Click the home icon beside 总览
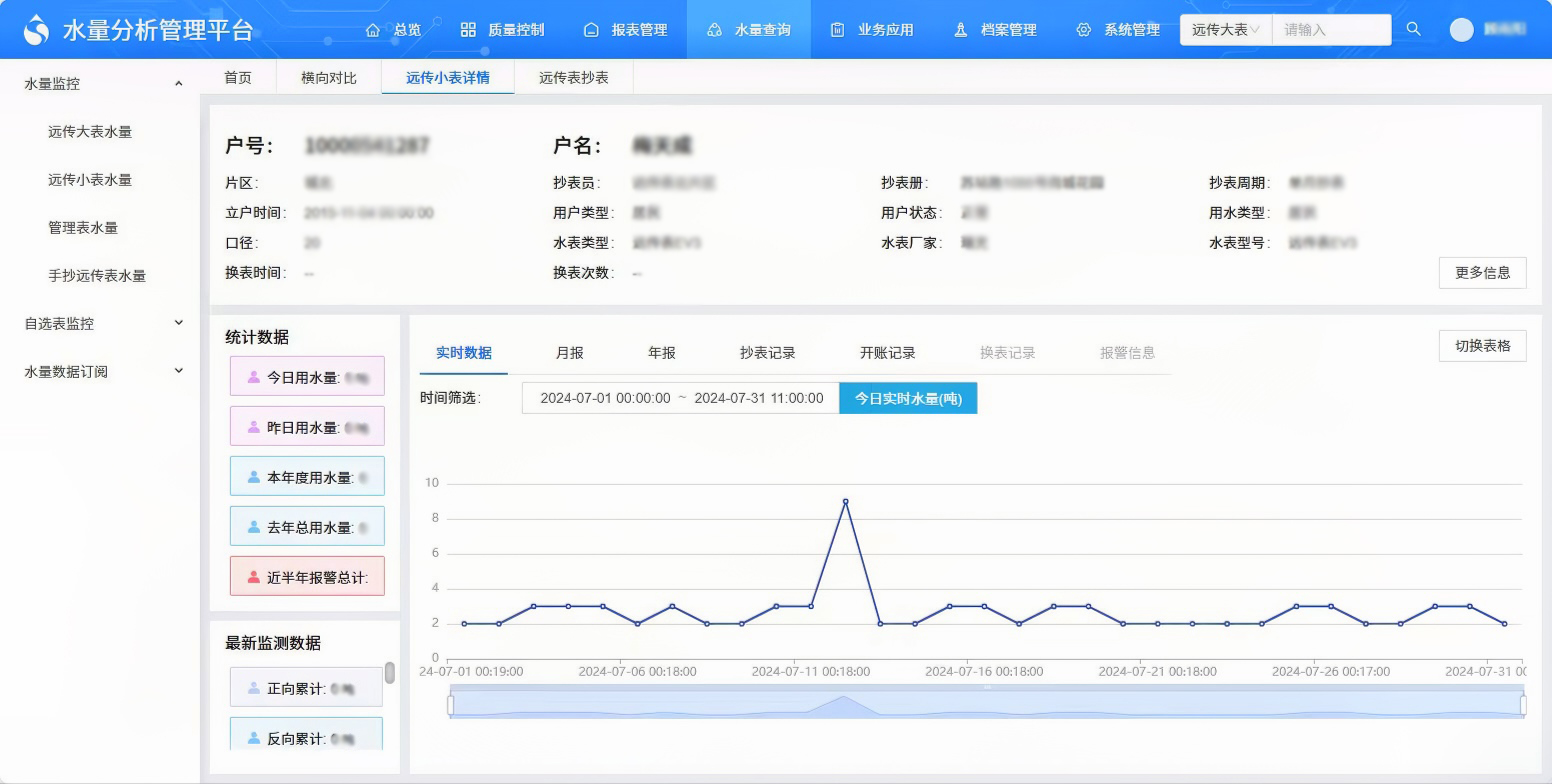This screenshot has height=784, width=1552. [373, 30]
